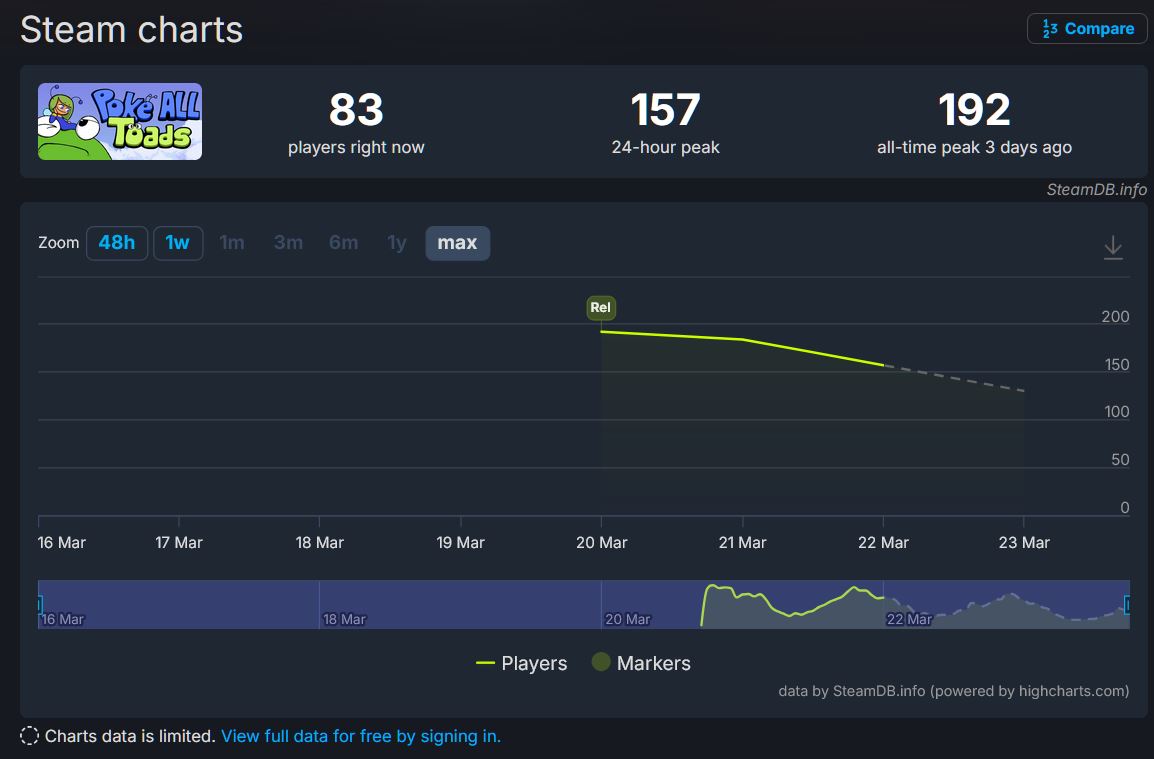Click the SteamDB.info watermark text
Viewport: 1154px width, 759px height.
[x=1097, y=190]
